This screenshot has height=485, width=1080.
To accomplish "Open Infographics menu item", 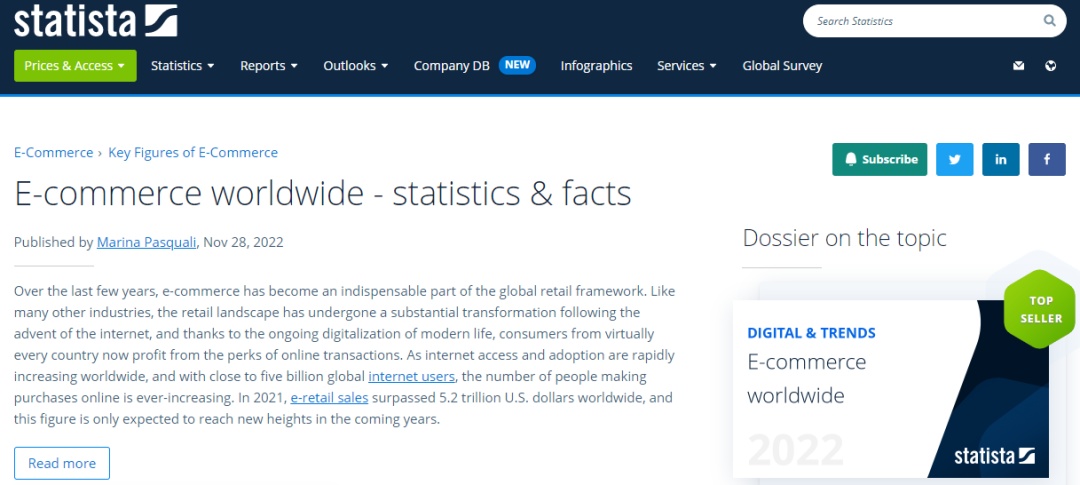I will click(596, 65).
